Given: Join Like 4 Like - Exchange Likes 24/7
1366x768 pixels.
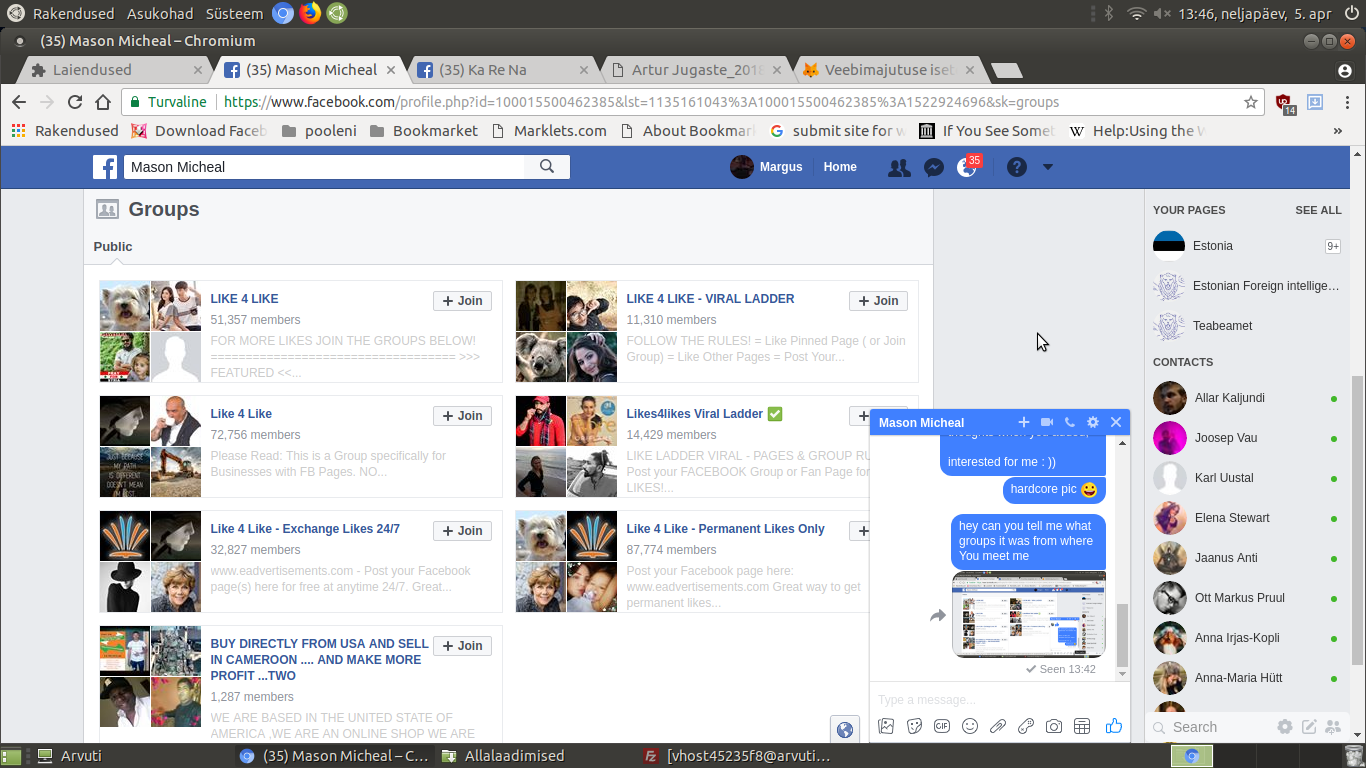Looking at the screenshot, I should click(x=462, y=531).
